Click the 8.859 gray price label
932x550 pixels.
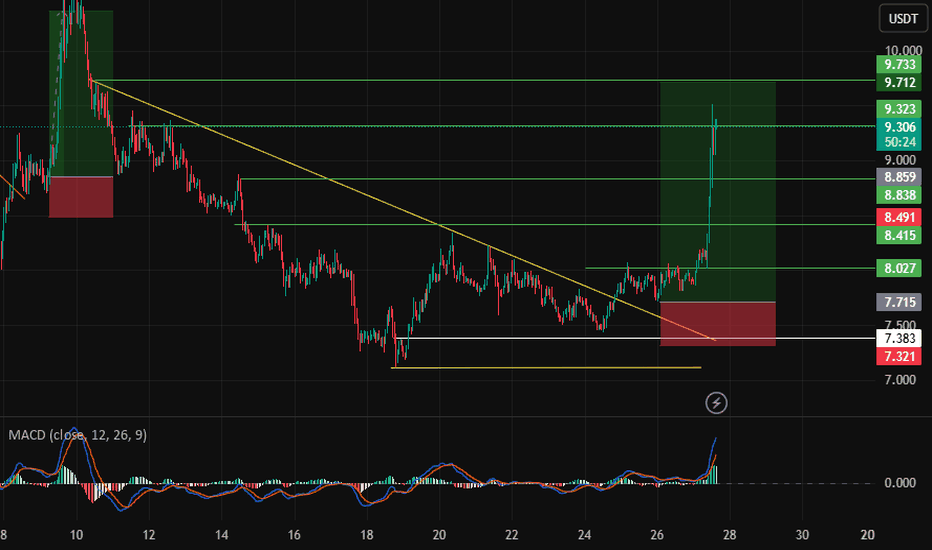[x=901, y=176]
